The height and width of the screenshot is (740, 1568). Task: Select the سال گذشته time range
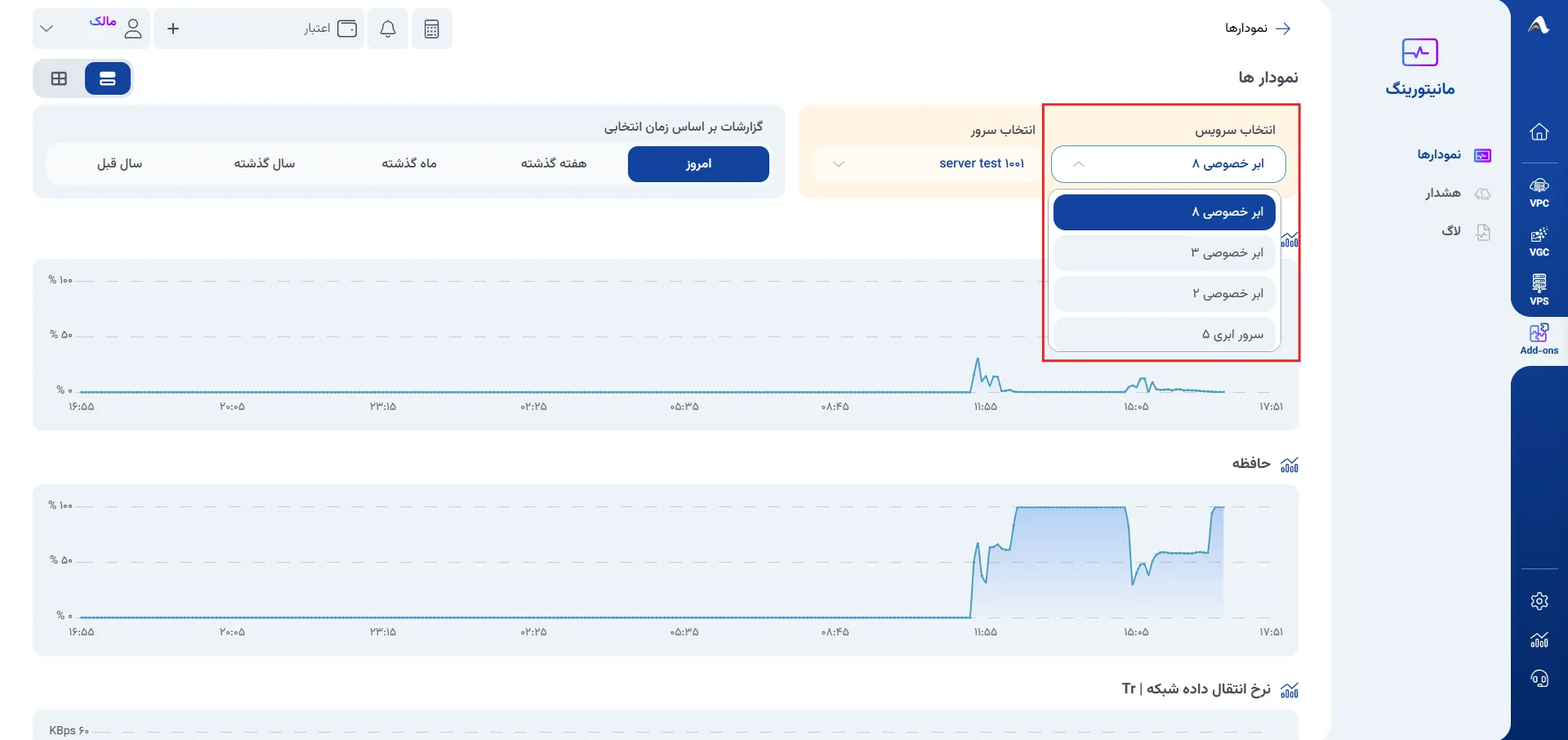[x=265, y=164]
